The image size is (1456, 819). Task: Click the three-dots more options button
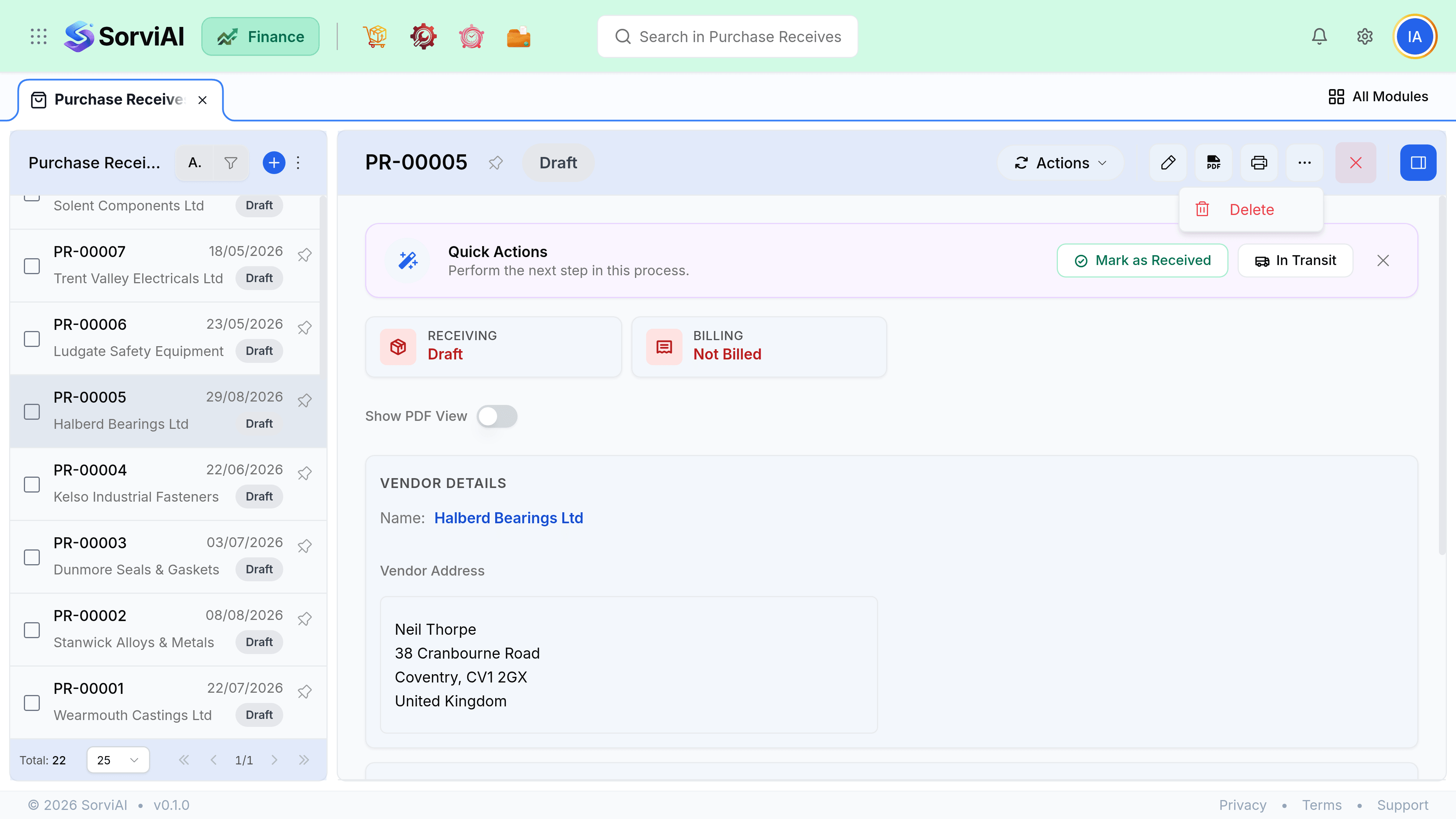1304,163
